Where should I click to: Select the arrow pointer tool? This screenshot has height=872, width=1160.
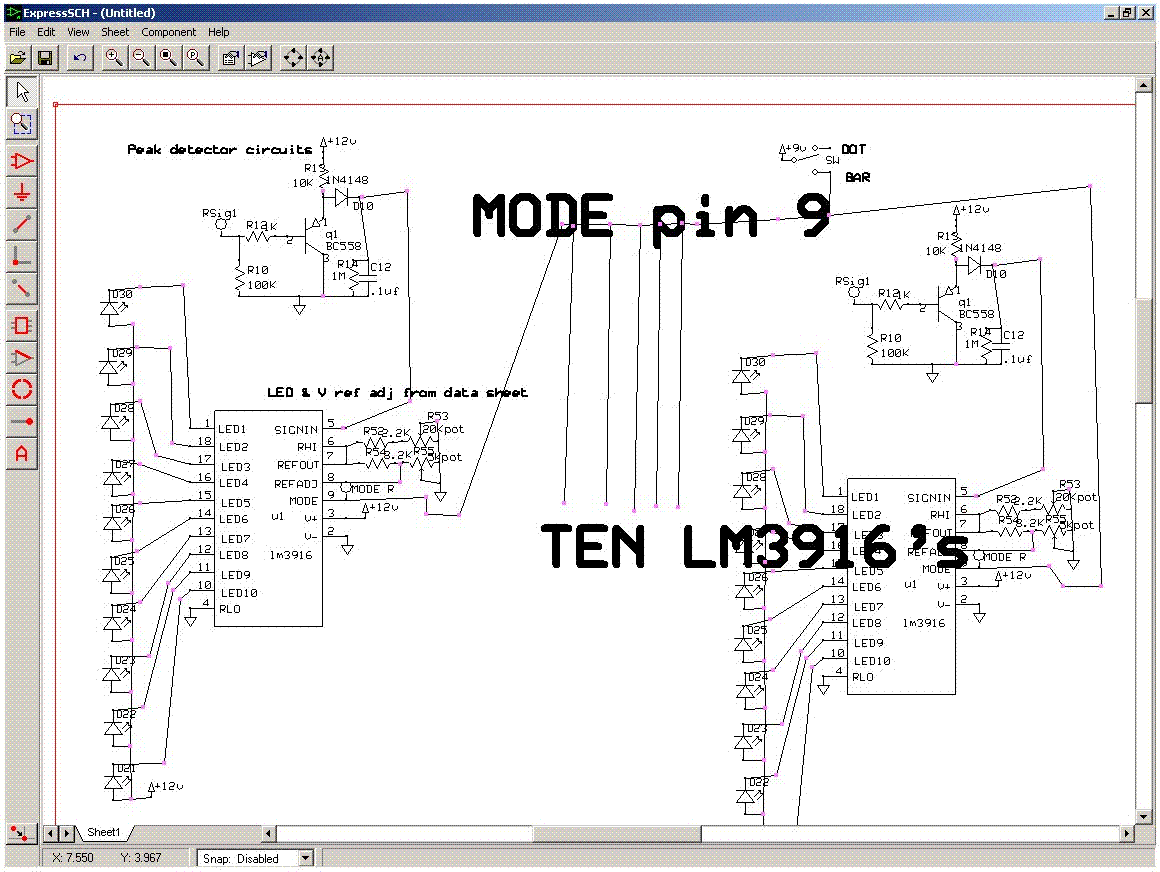(21, 92)
